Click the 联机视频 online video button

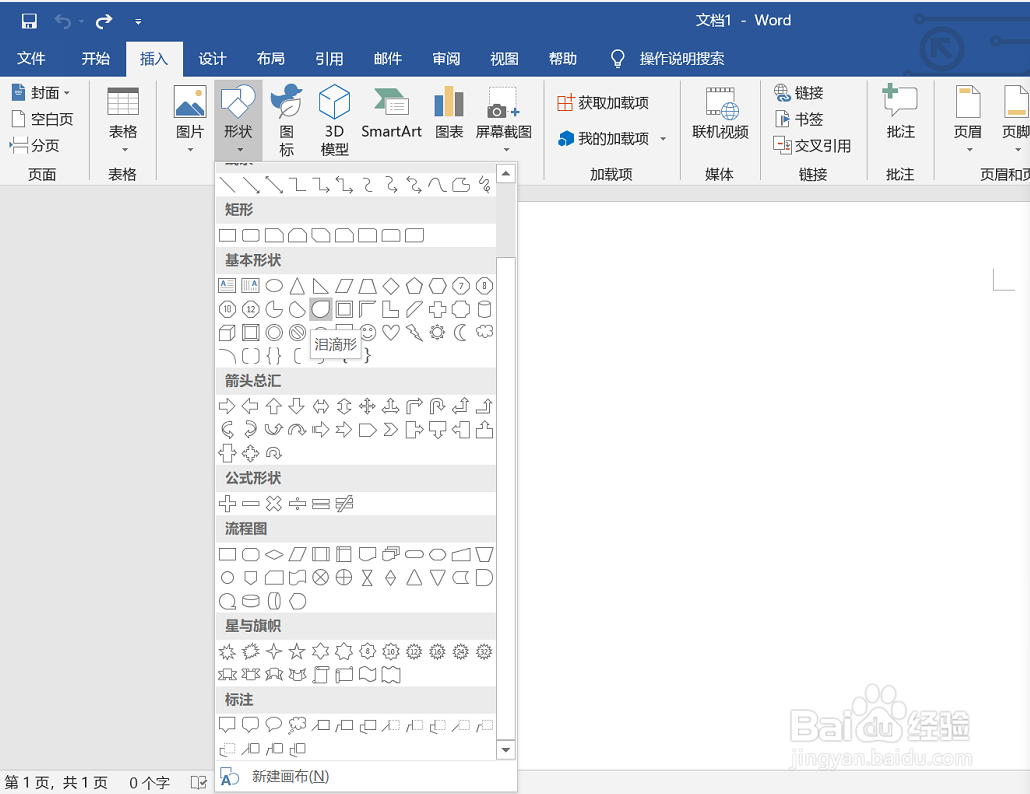tap(721, 114)
